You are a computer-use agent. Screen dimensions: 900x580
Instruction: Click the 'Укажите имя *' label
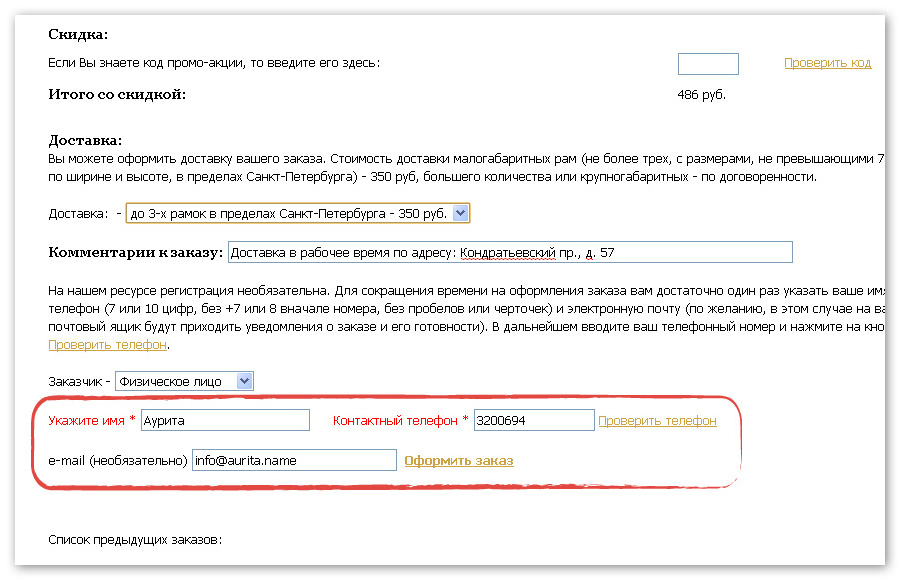point(92,420)
